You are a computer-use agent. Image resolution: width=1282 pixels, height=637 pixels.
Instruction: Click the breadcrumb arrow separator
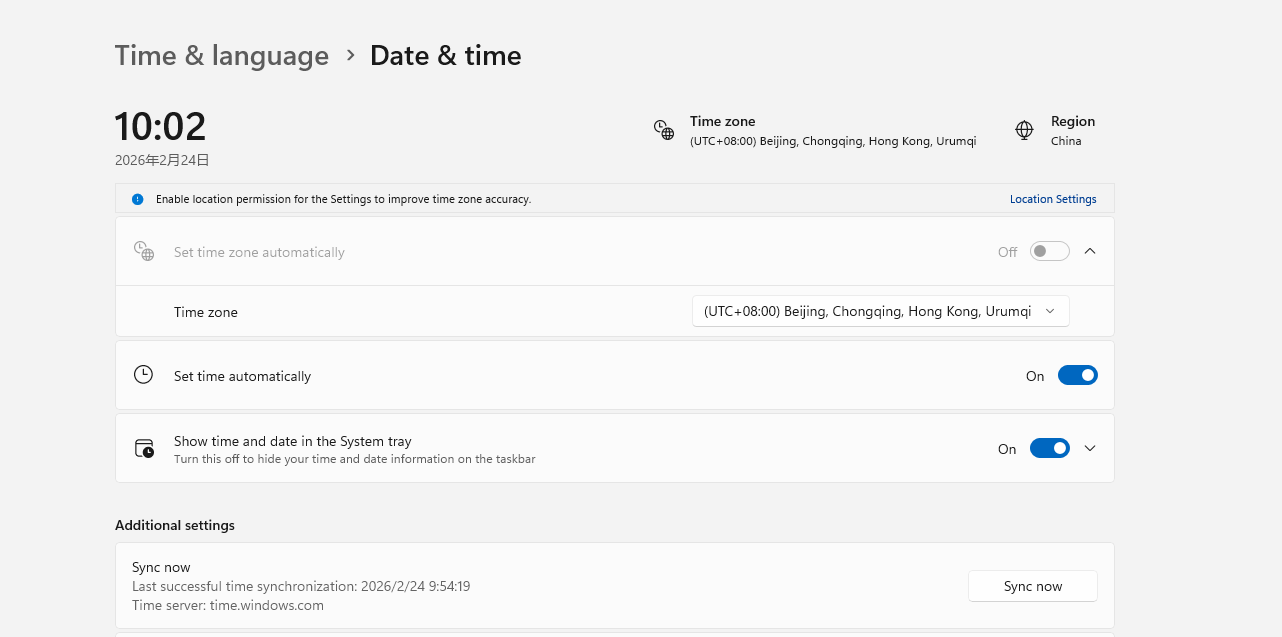(350, 55)
